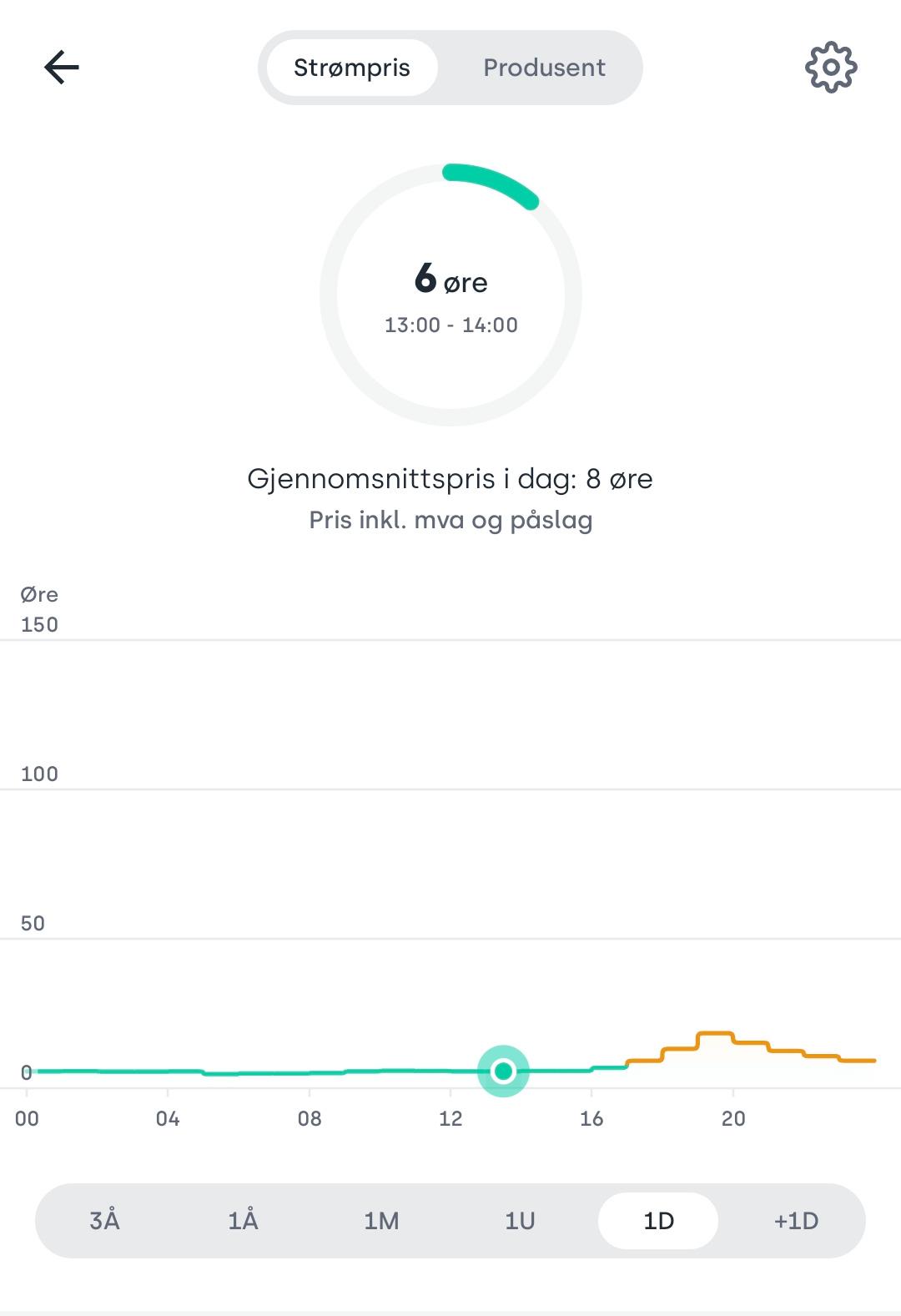Select the 1U weekly range
This screenshot has width=901, height=1316.
(520, 1221)
